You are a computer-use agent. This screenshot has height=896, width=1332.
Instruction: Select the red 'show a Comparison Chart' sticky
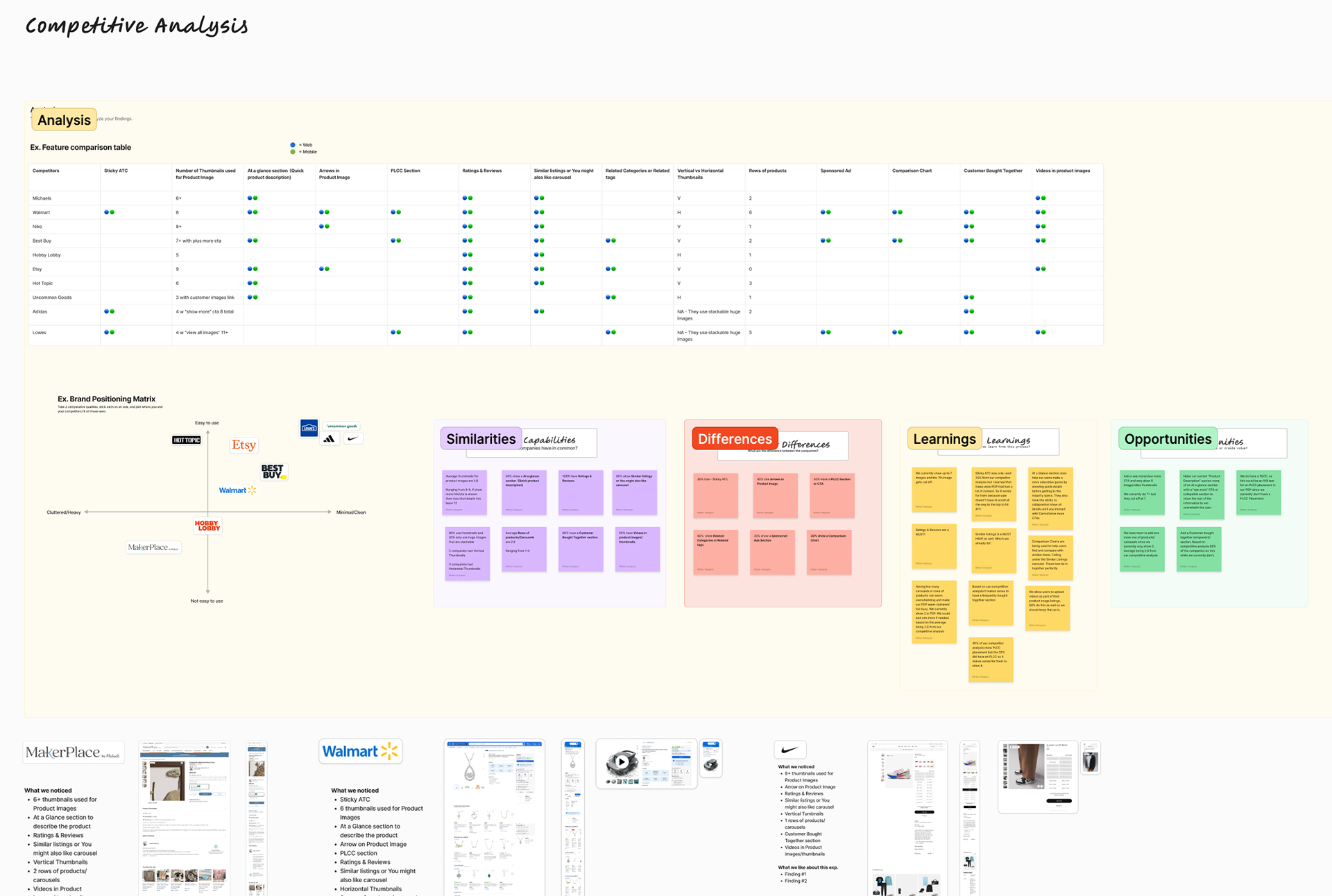coord(829,553)
